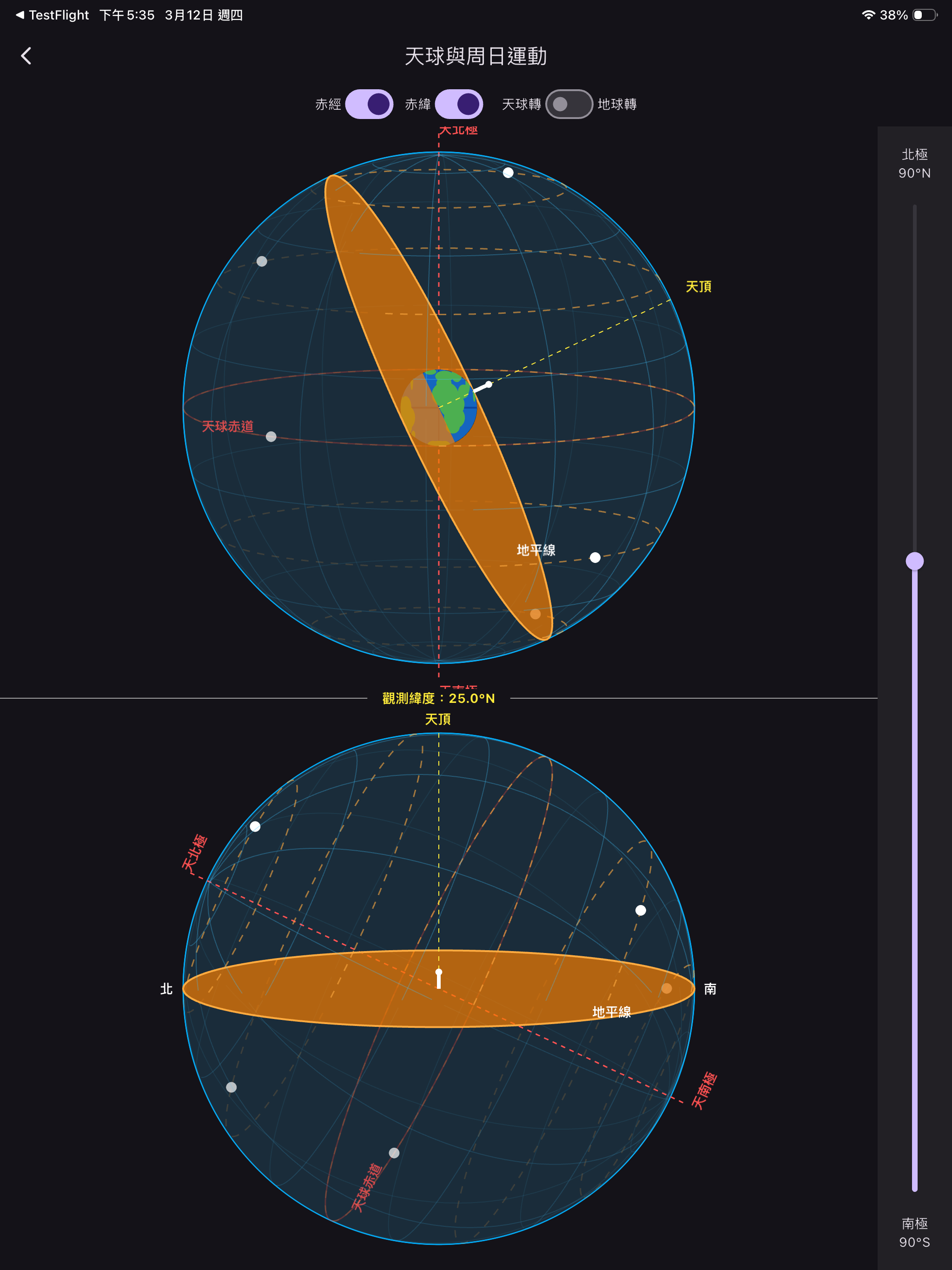
Task: Click the latitude slider thumb
Action: click(914, 561)
